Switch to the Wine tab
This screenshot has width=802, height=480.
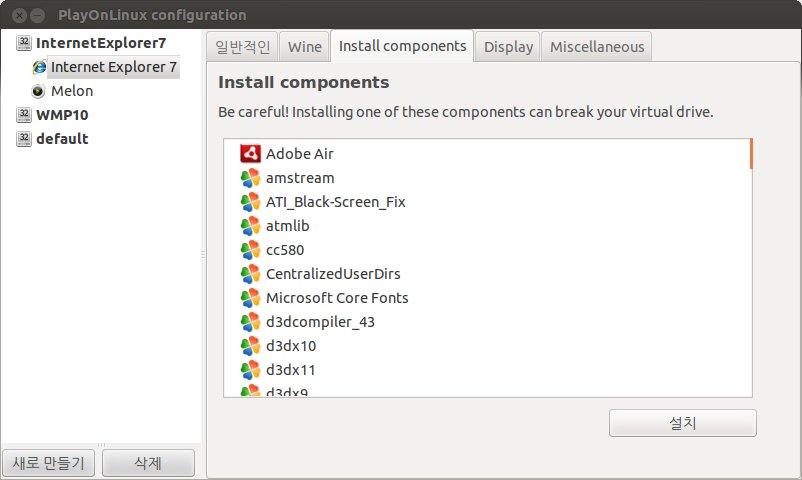coord(305,47)
